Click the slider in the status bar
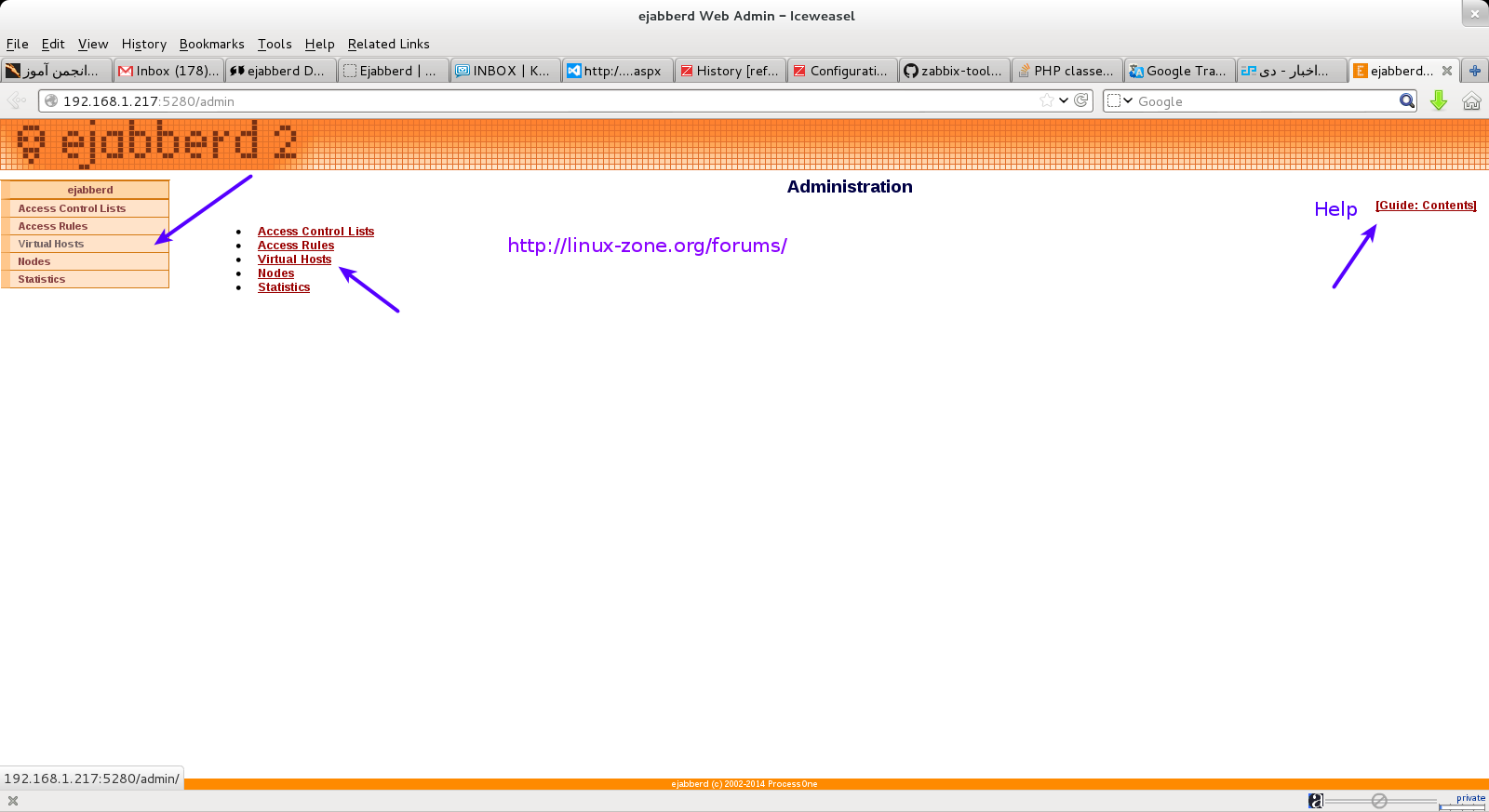 click(x=1379, y=801)
